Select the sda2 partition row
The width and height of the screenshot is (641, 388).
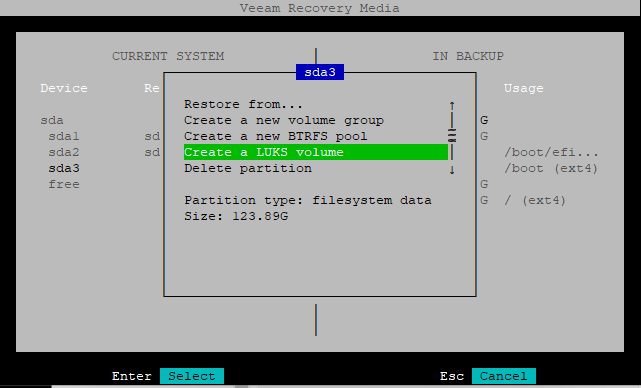pos(64,152)
